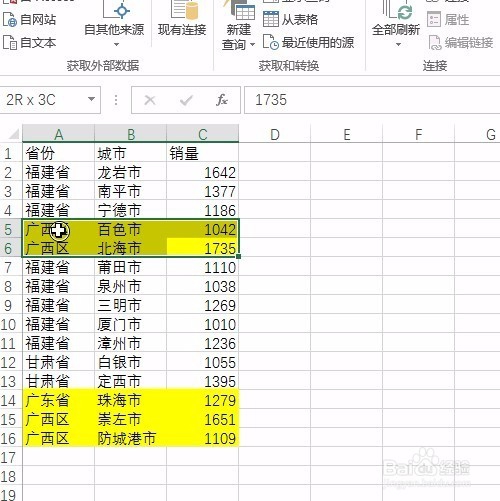Viewport: 500px width, 501px height.
Task: Click cell with value 1269
Action: click(203, 305)
